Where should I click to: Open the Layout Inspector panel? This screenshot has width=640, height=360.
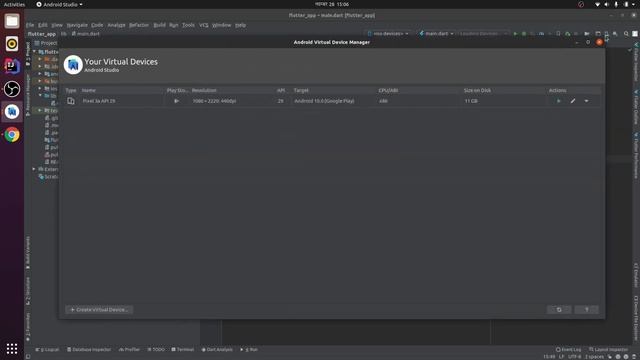(609, 349)
